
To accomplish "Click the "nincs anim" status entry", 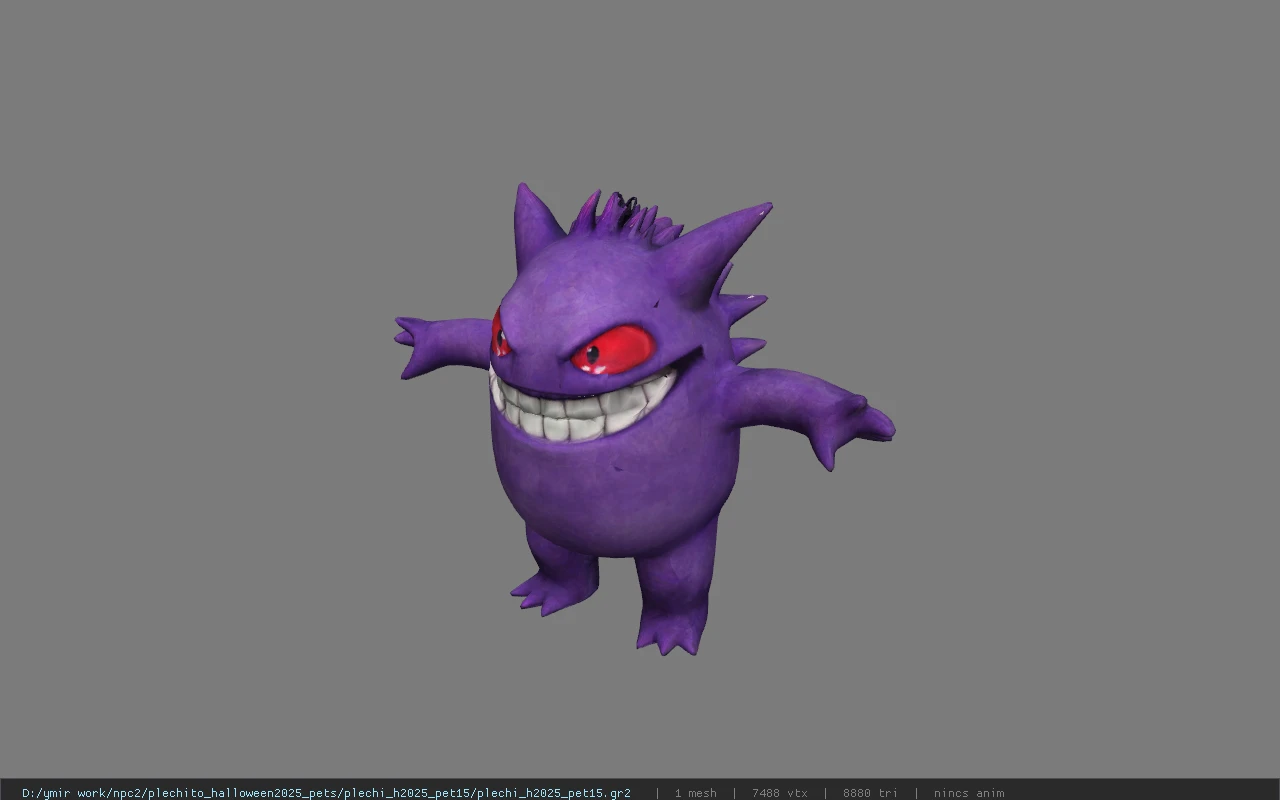I will (969, 793).
